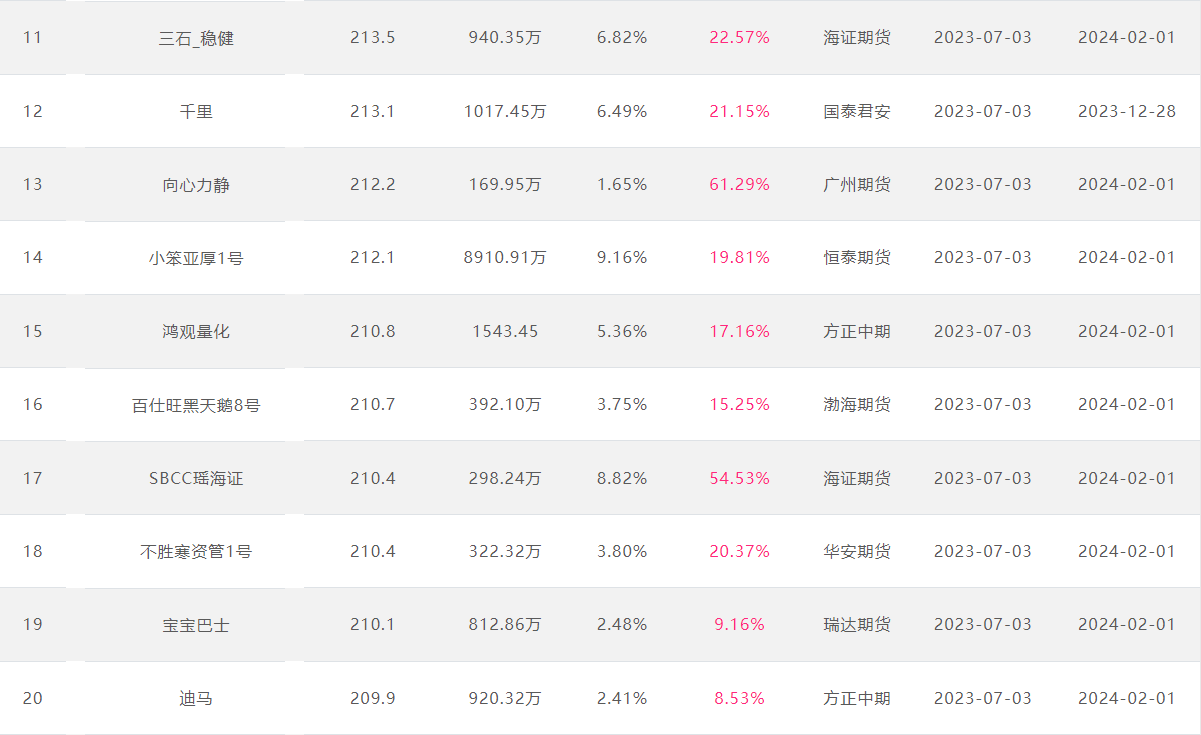This screenshot has height=735, width=1201.
Task: Click the 54.53% return value
Action: (x=740, y=478)
